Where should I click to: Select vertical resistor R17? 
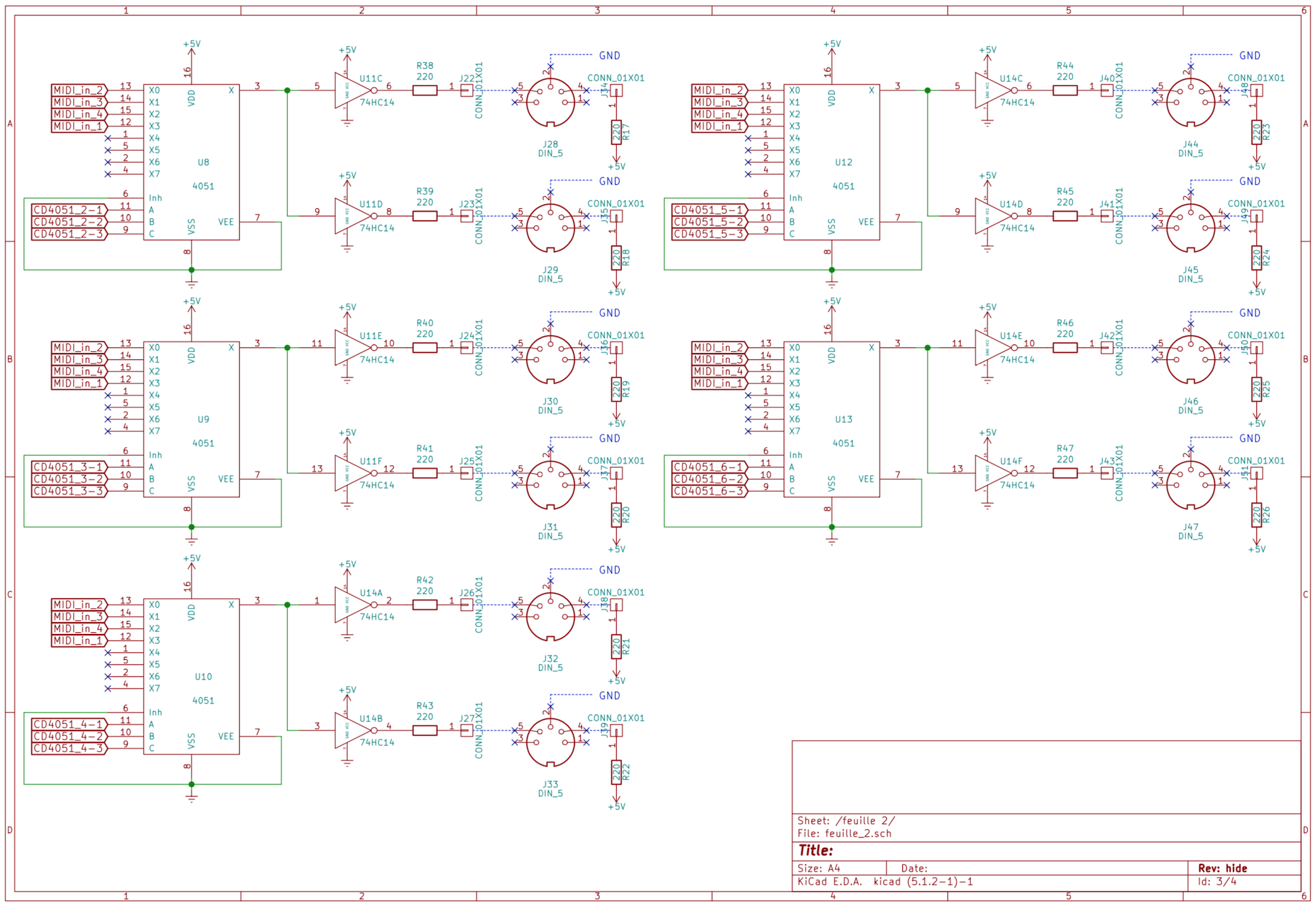[x=616, y=132]
